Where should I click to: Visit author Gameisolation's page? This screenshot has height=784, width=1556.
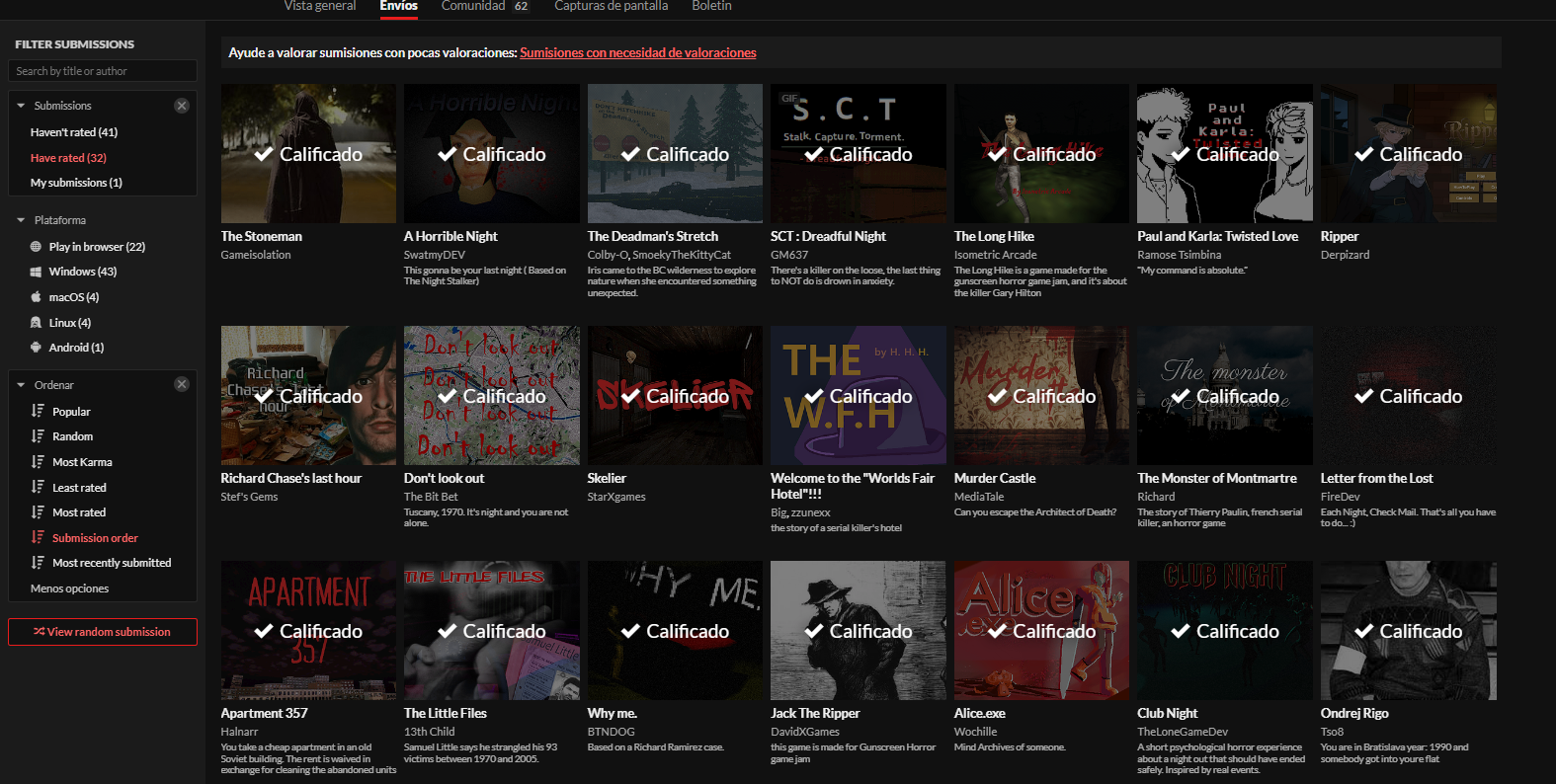coord(256,255)
